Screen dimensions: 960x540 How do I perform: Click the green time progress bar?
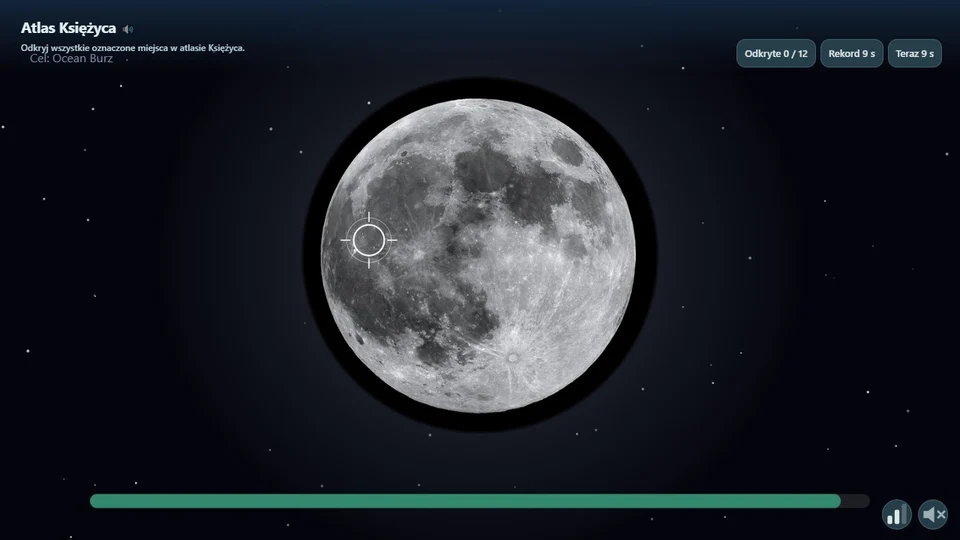click(x=479, y=501)
